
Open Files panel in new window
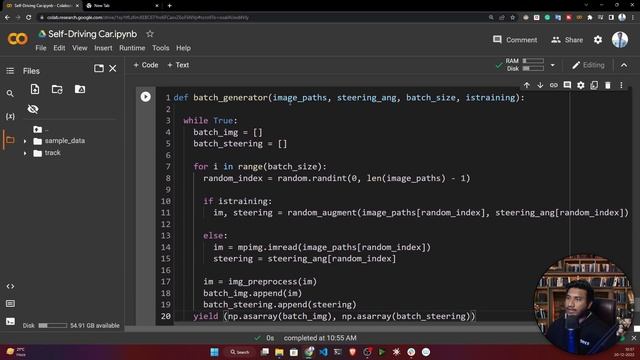click(99, 68)
